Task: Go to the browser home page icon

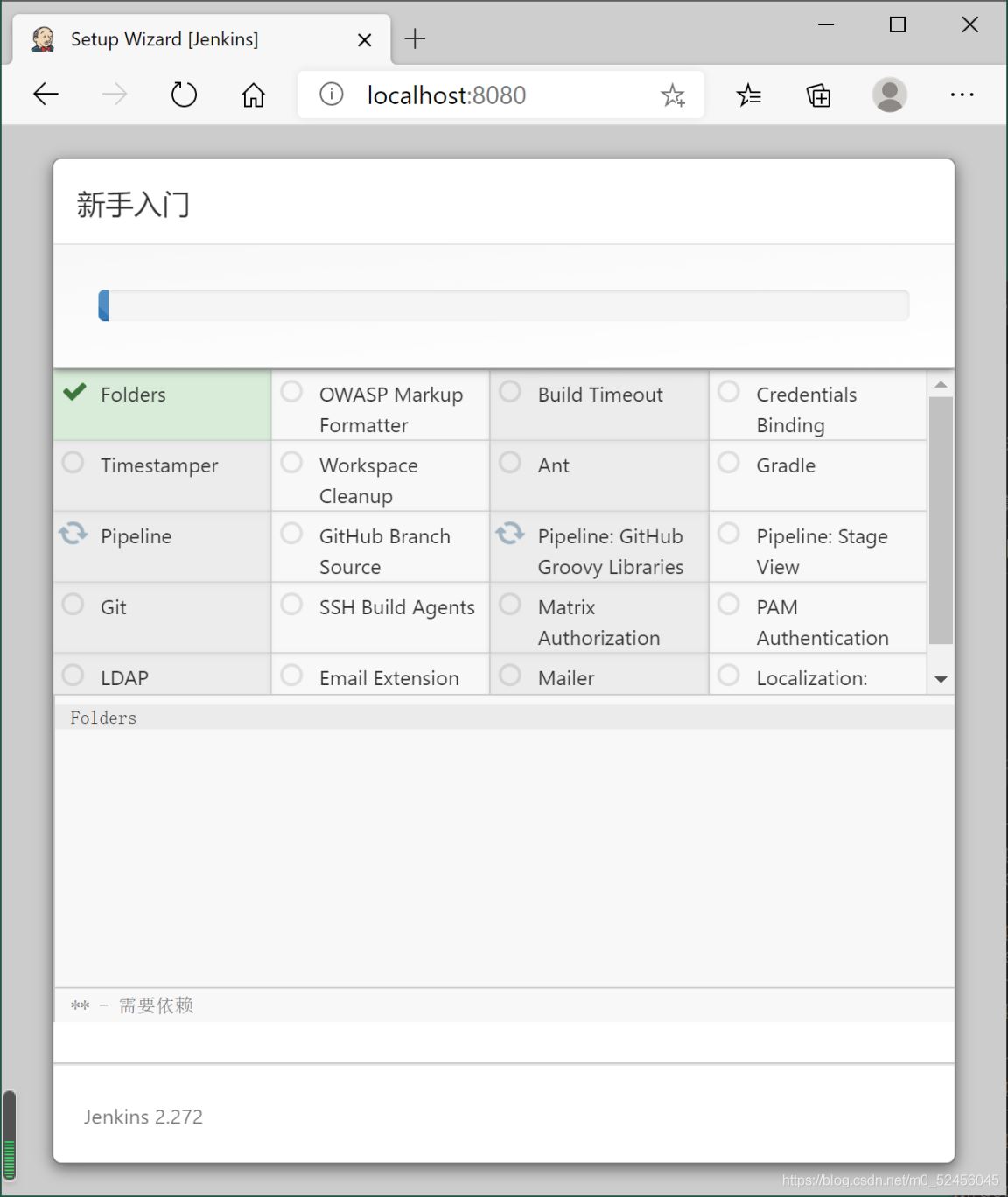Action: coord(253,94)
